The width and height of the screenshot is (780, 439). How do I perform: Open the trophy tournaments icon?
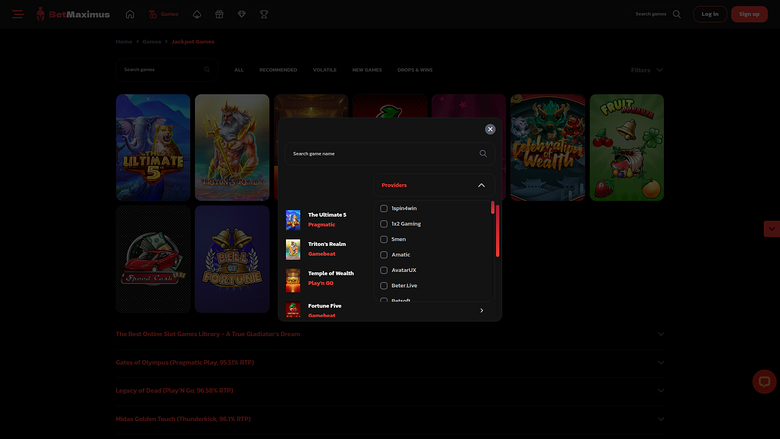coord(264,14)
